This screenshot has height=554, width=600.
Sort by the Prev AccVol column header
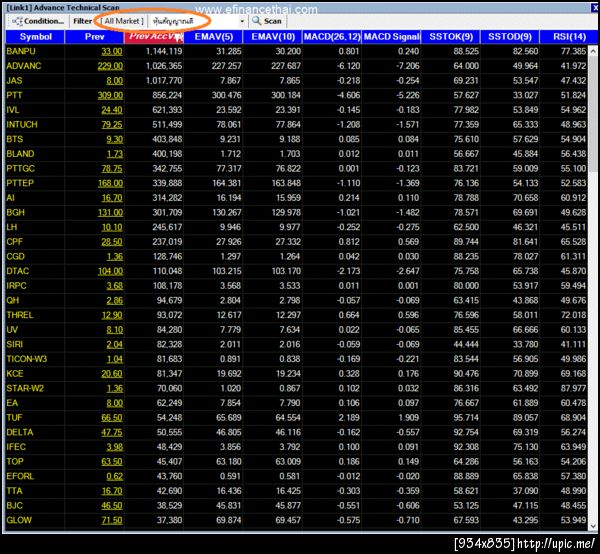153,37
